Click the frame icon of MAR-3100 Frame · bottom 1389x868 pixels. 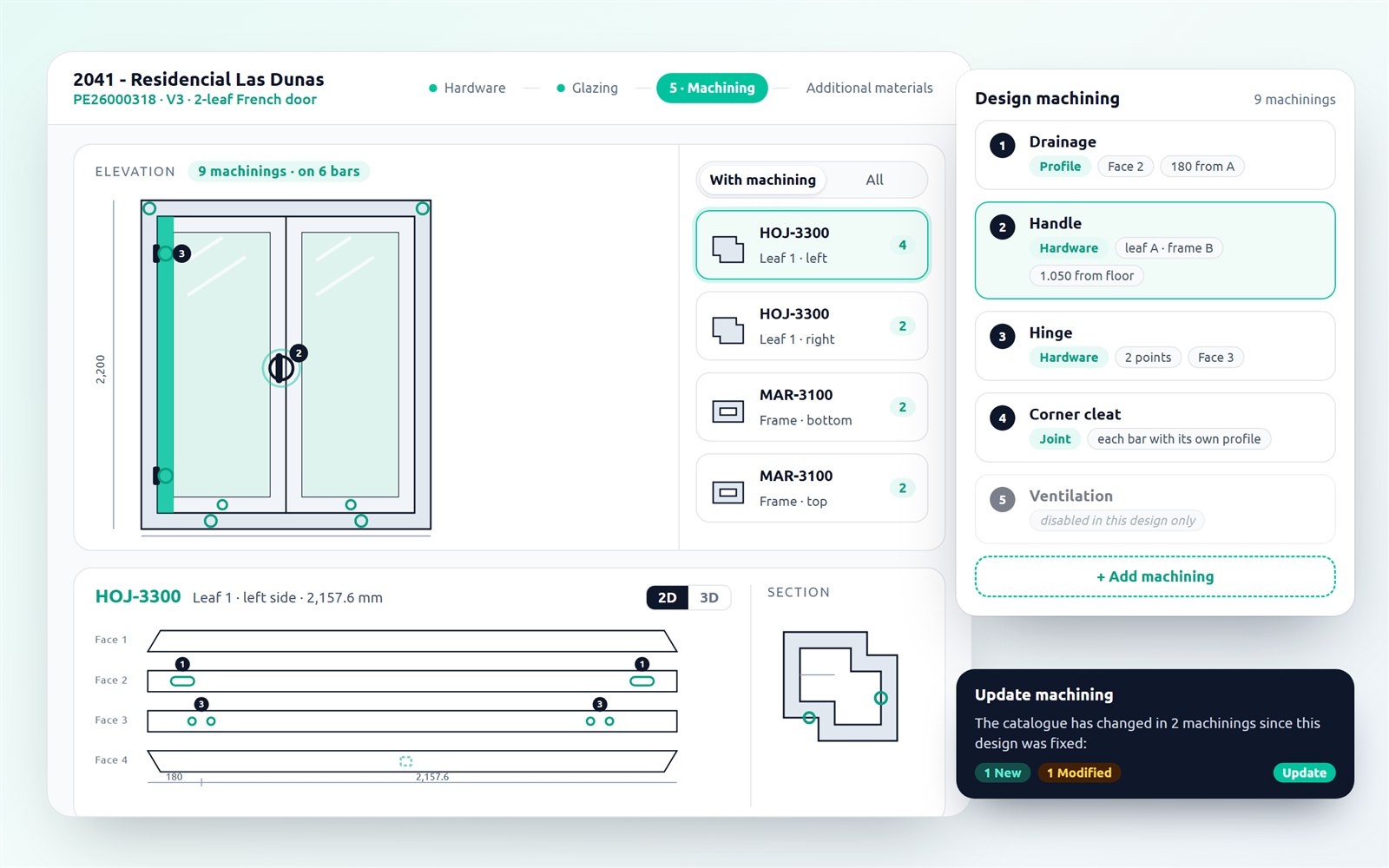(x=727, y=411)
